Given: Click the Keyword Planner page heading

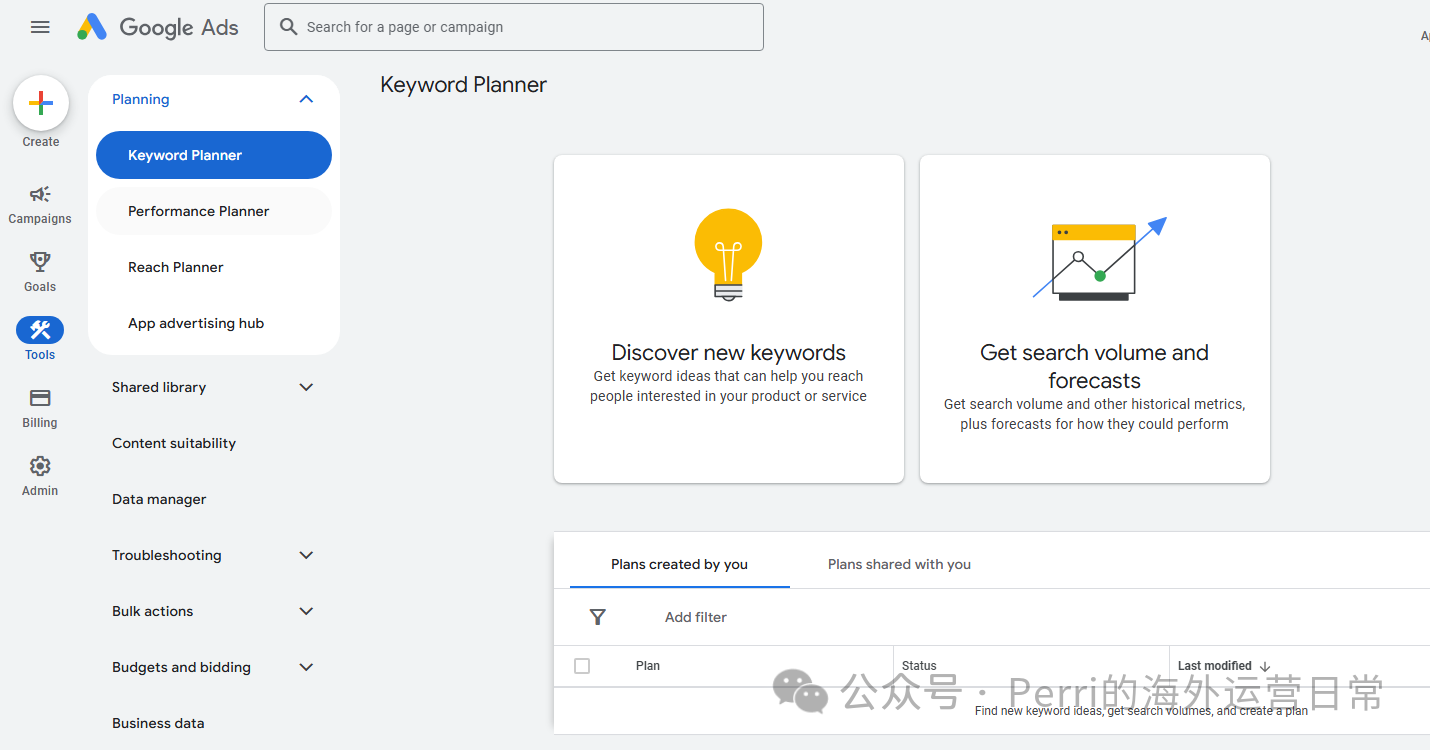Looking at the screenshot, I should 464,85.
